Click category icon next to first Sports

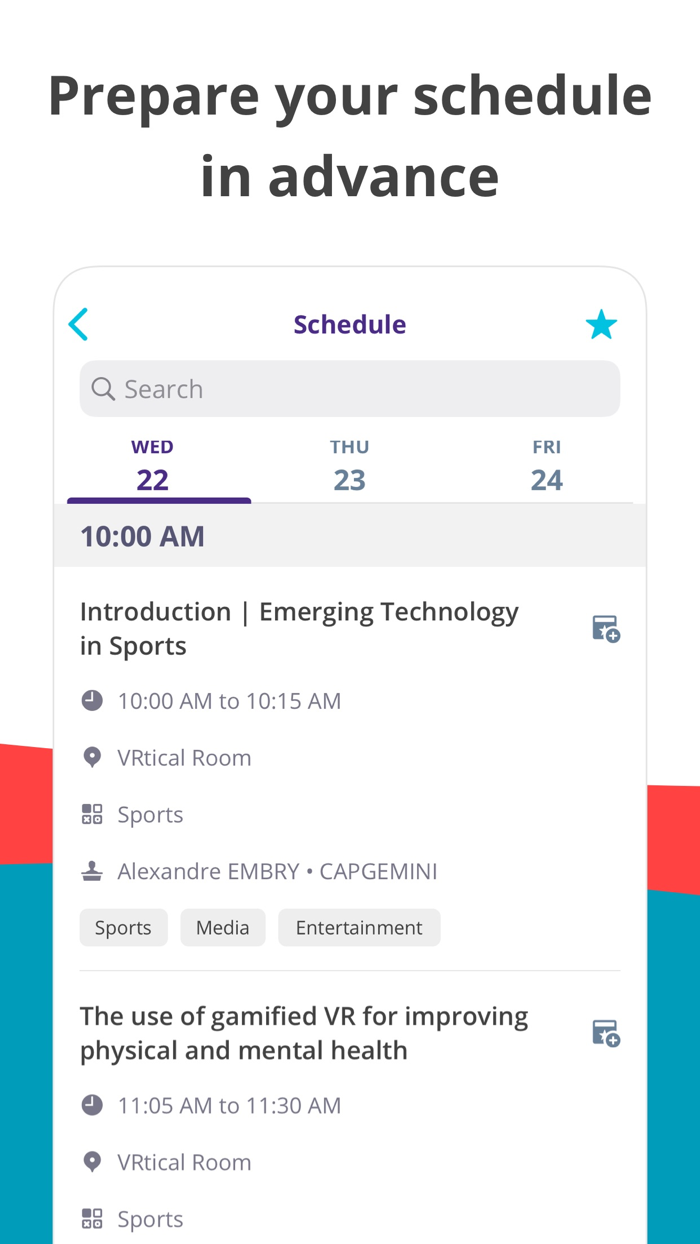pos(92,814)
